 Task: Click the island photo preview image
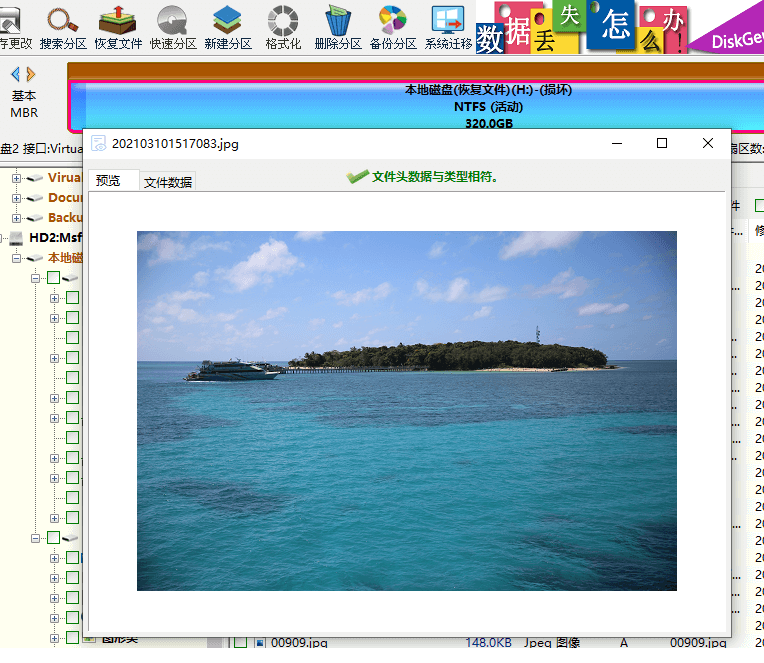click(406, 410)
